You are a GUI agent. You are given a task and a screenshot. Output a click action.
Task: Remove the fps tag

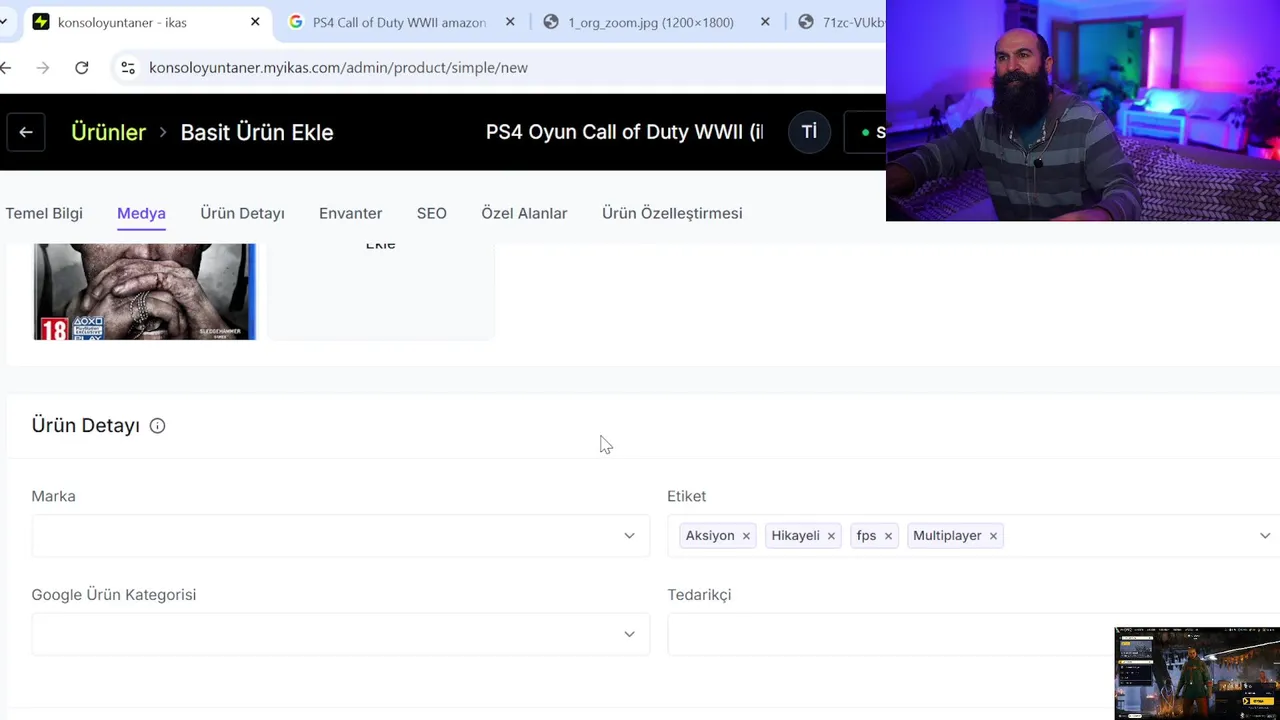888,536
